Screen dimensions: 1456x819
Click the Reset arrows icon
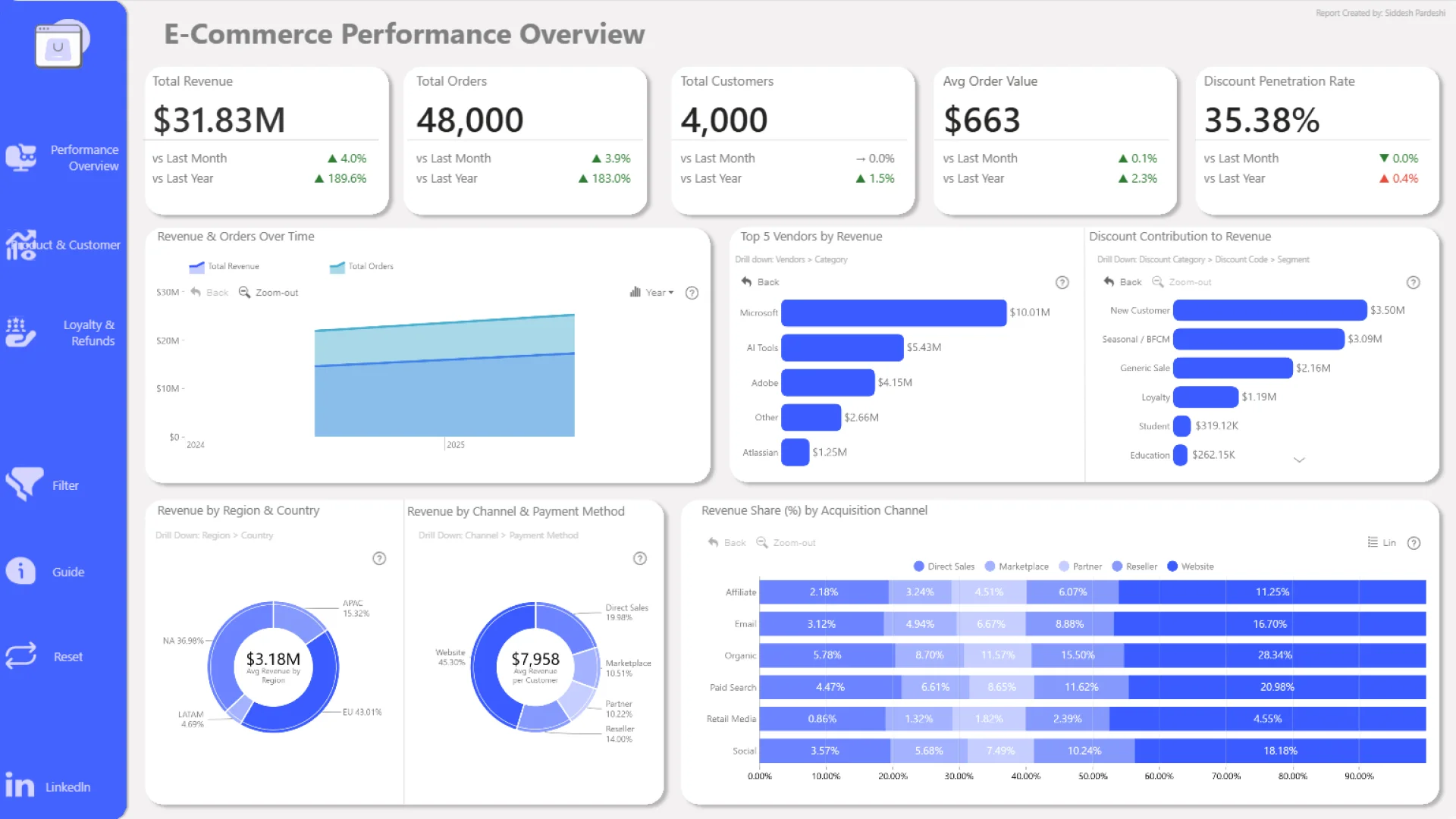(21, 655)
